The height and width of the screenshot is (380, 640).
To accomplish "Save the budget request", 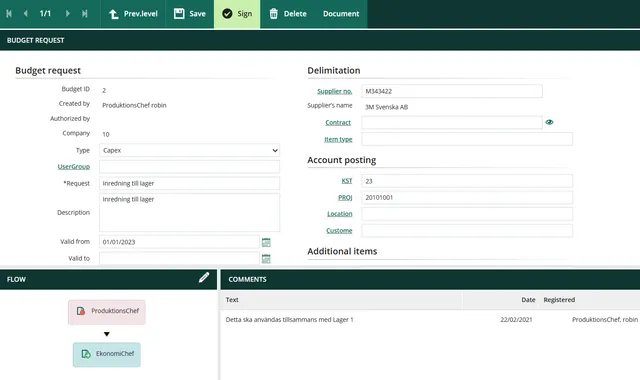I will pos(190,13).
